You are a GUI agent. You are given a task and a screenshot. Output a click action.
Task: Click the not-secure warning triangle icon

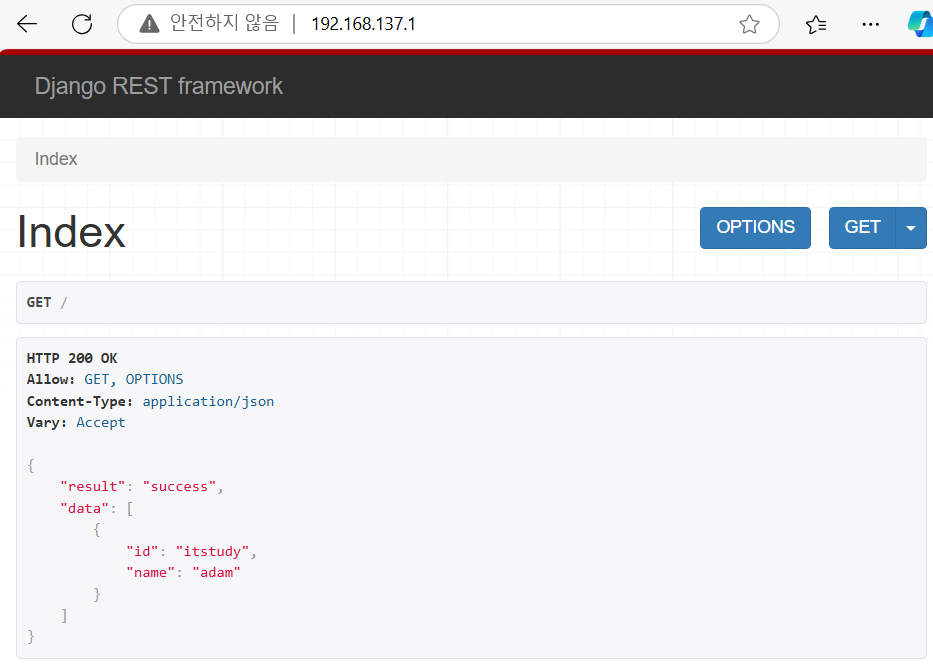[149, 24]
